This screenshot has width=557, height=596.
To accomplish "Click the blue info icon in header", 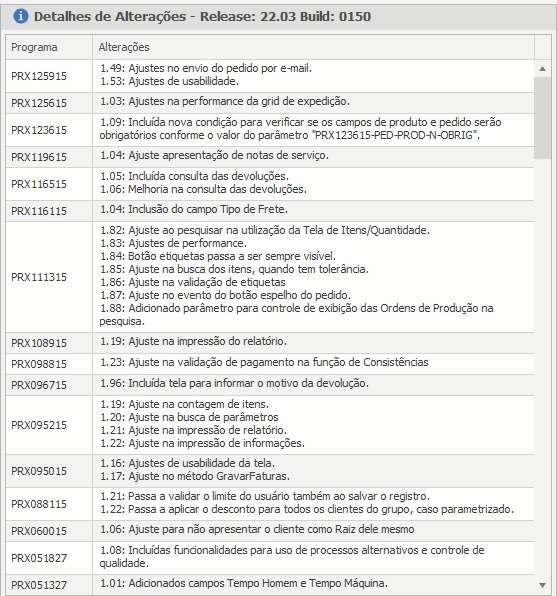I will click(x=21, y=16).
